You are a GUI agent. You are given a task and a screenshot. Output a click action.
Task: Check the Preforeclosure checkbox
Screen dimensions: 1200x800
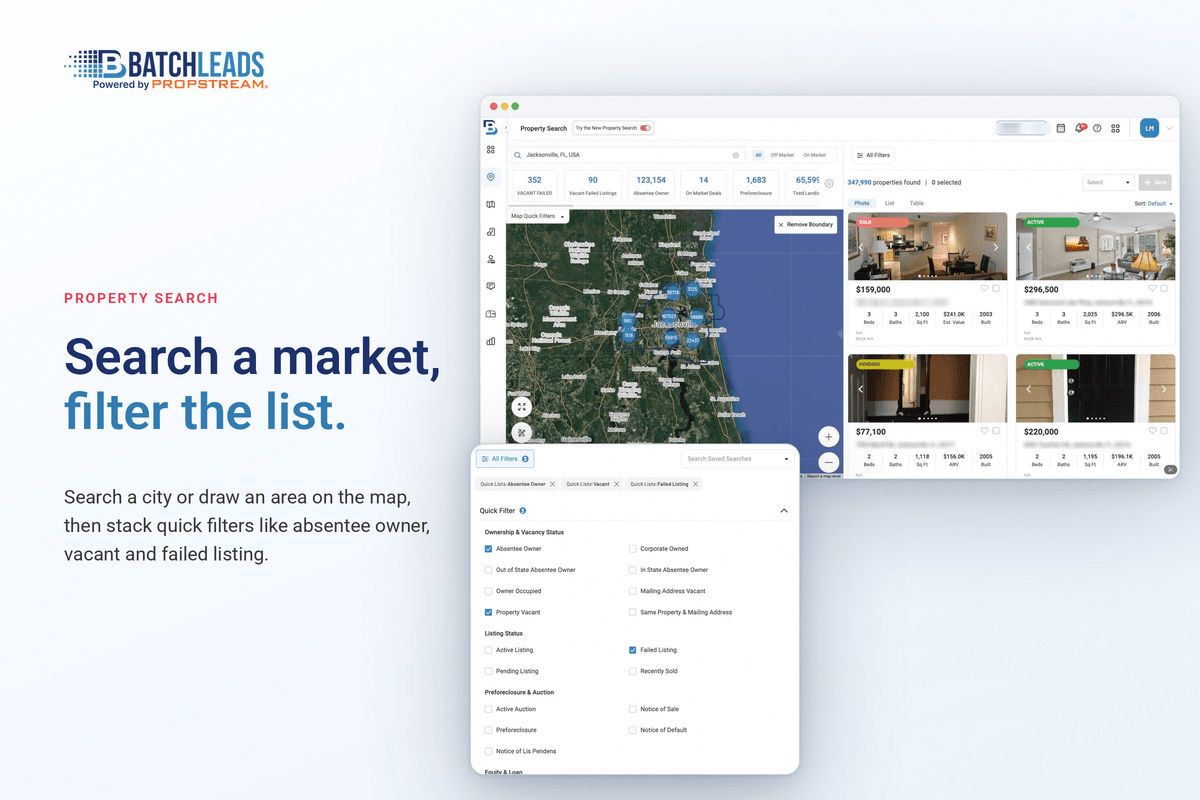point(488,730)
